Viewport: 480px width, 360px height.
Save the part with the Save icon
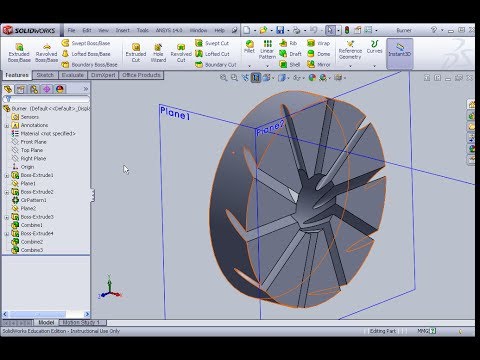point(280,30)
